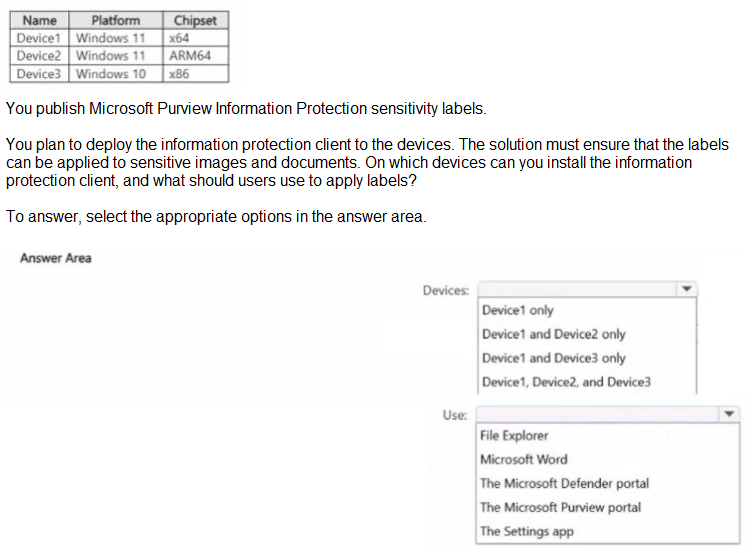Screen dimensions: 752x553
Task: Select the "Device1 only" option
Action: point(517,311)
